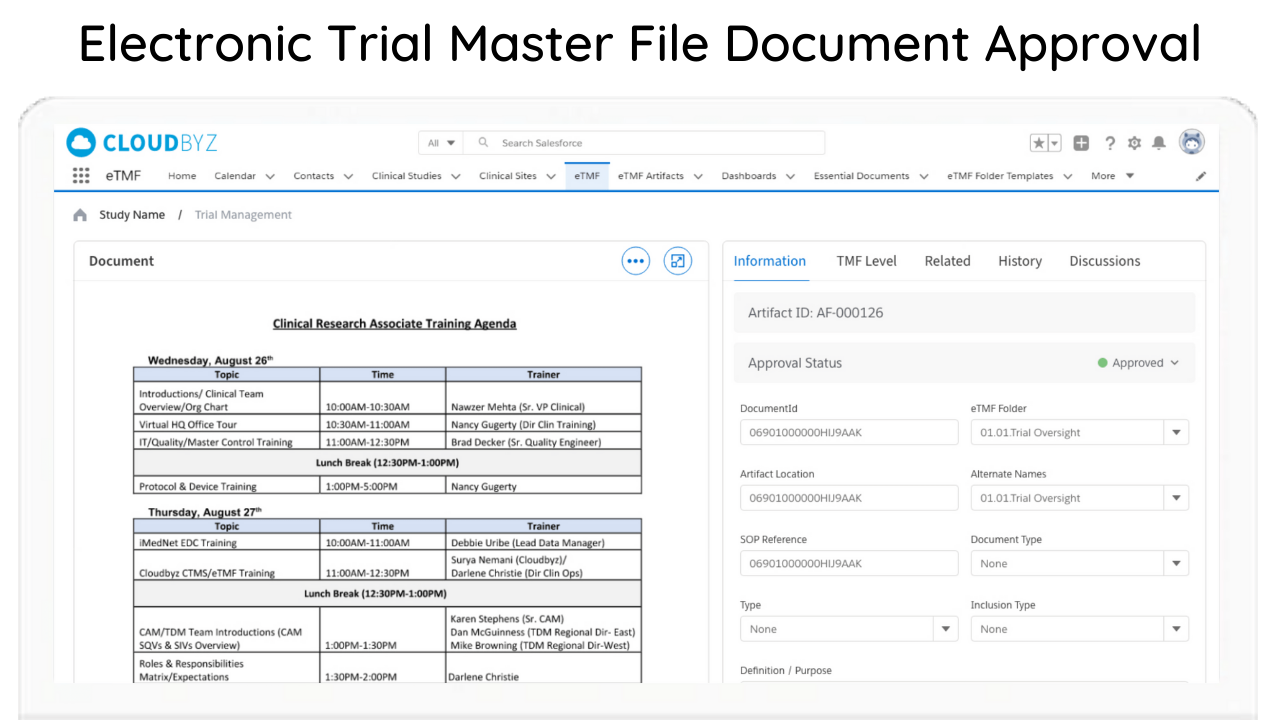
Task: Switch to the History tab
Action: (1020, 261)
